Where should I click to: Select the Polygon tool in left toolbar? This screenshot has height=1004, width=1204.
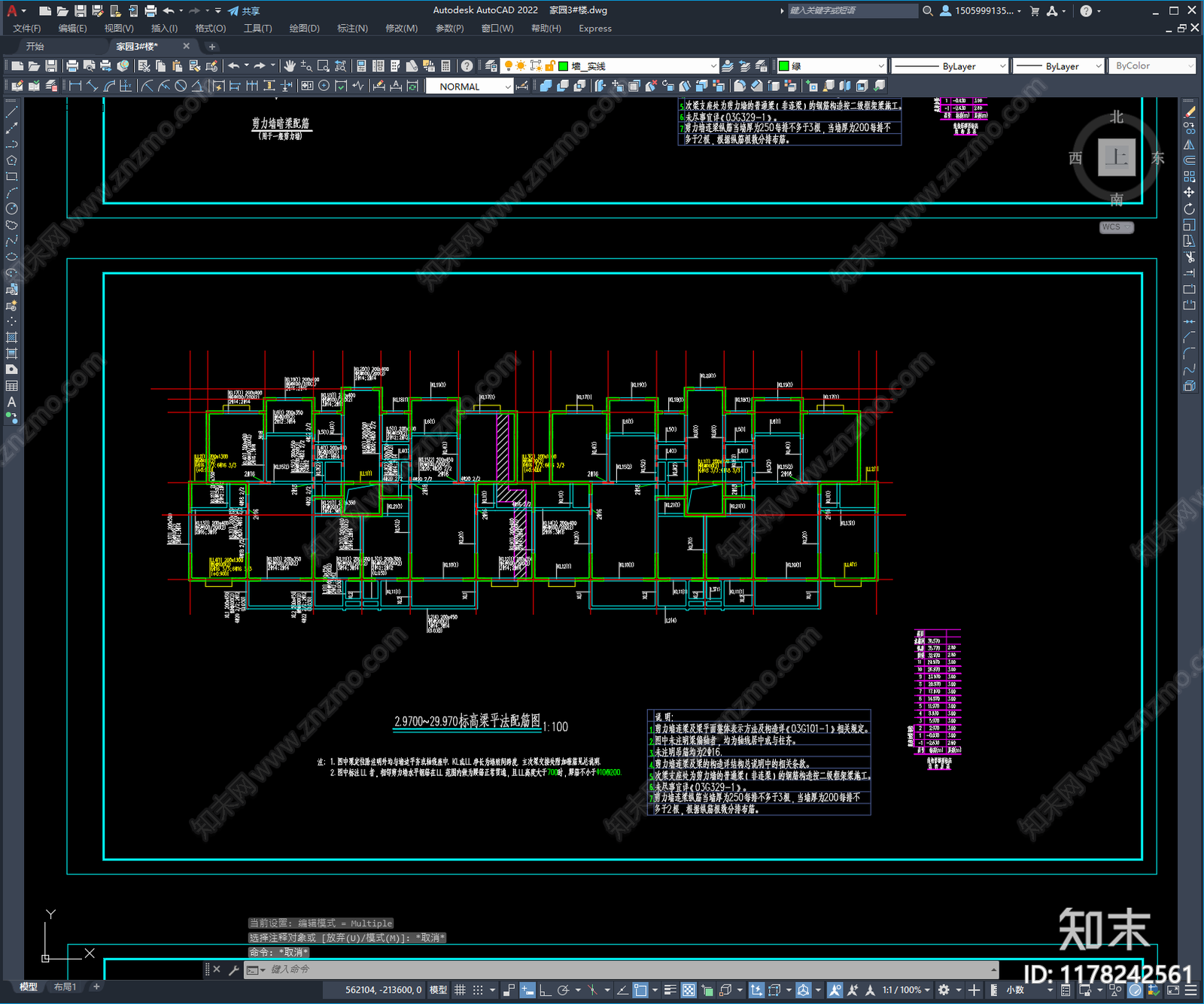(11, 160)
